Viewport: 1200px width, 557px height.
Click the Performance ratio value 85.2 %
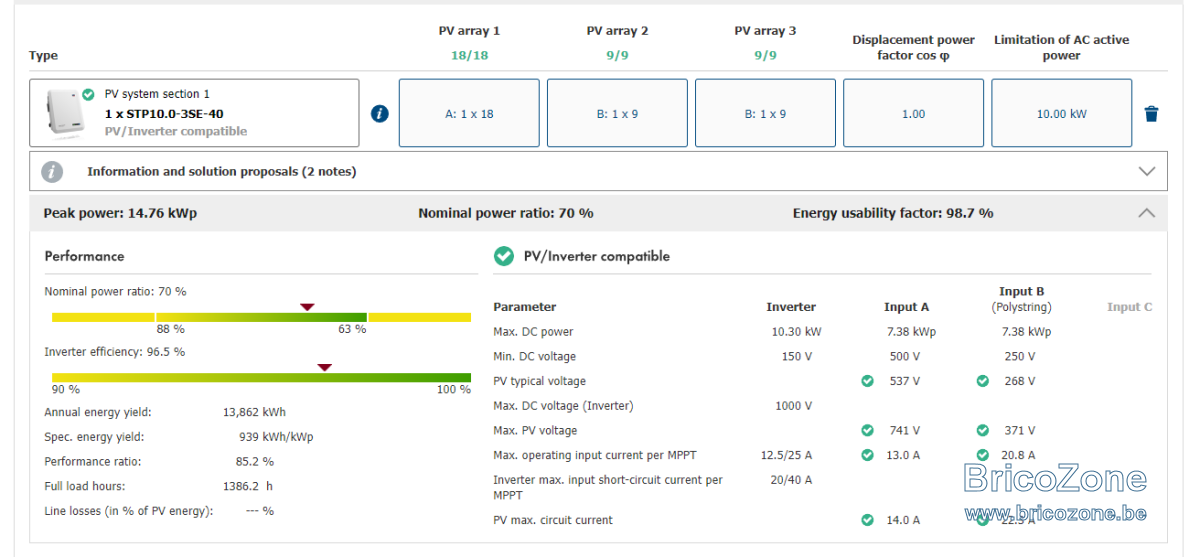pos(254,462)
